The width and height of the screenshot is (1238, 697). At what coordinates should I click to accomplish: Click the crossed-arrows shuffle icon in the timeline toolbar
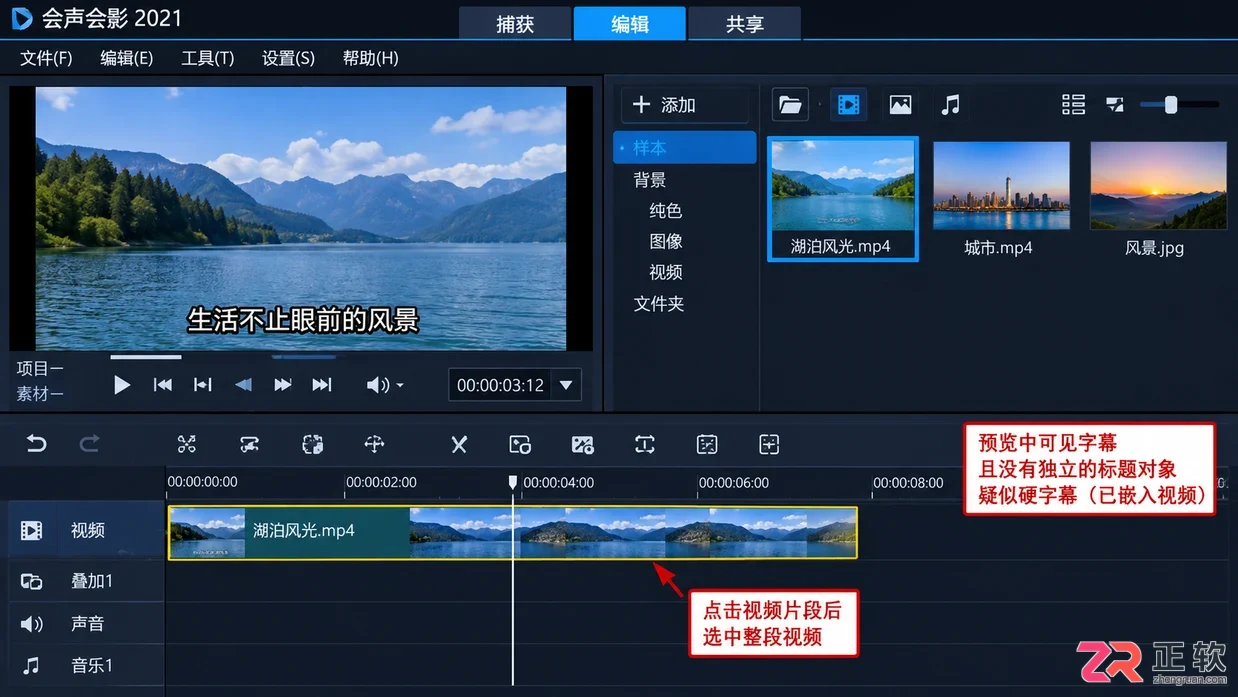(x=186, y=444)
